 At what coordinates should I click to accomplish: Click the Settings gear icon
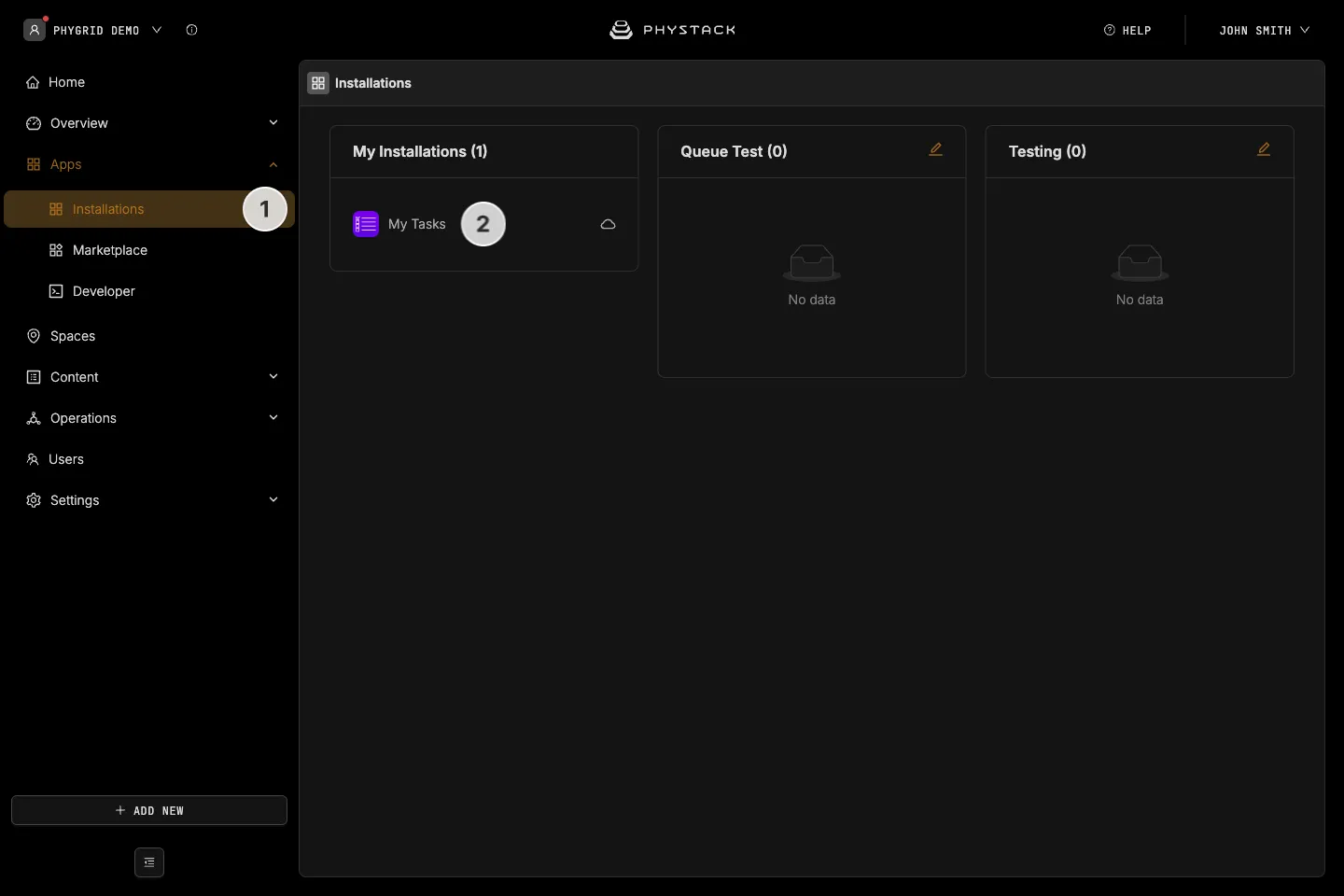tap(34, 500)
